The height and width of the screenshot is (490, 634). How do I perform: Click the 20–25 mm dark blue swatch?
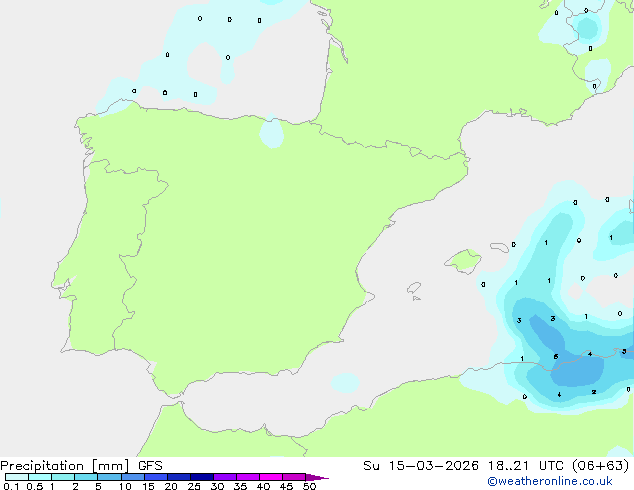[178, 477]
